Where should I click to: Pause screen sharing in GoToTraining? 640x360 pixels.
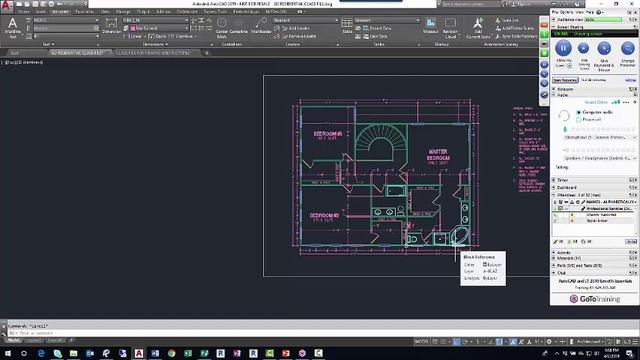[x=563, y=49]
